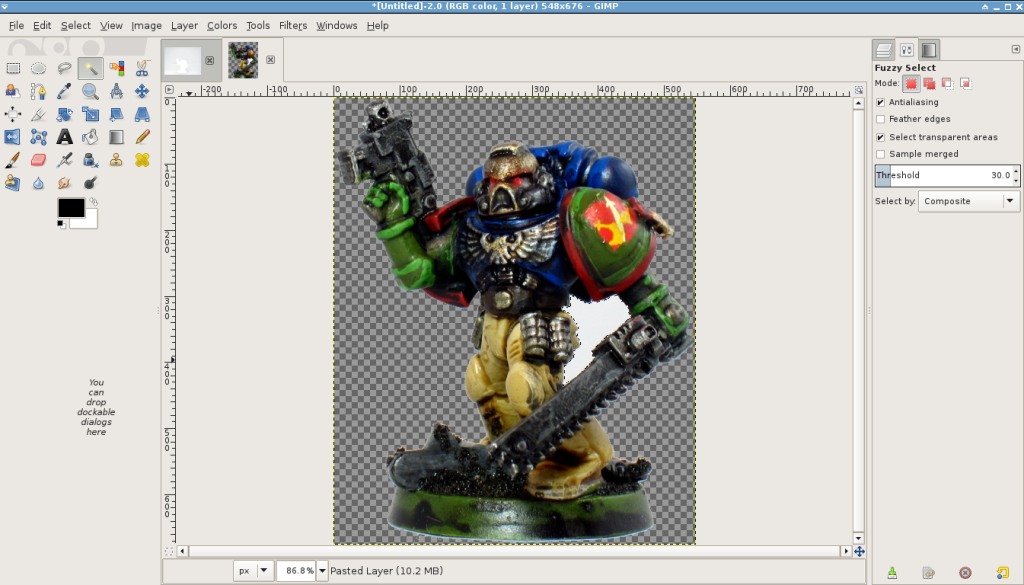Open the zoom percentage dropdown arrow
Screen dimensions: 1024x585
(x=322, y=571)
